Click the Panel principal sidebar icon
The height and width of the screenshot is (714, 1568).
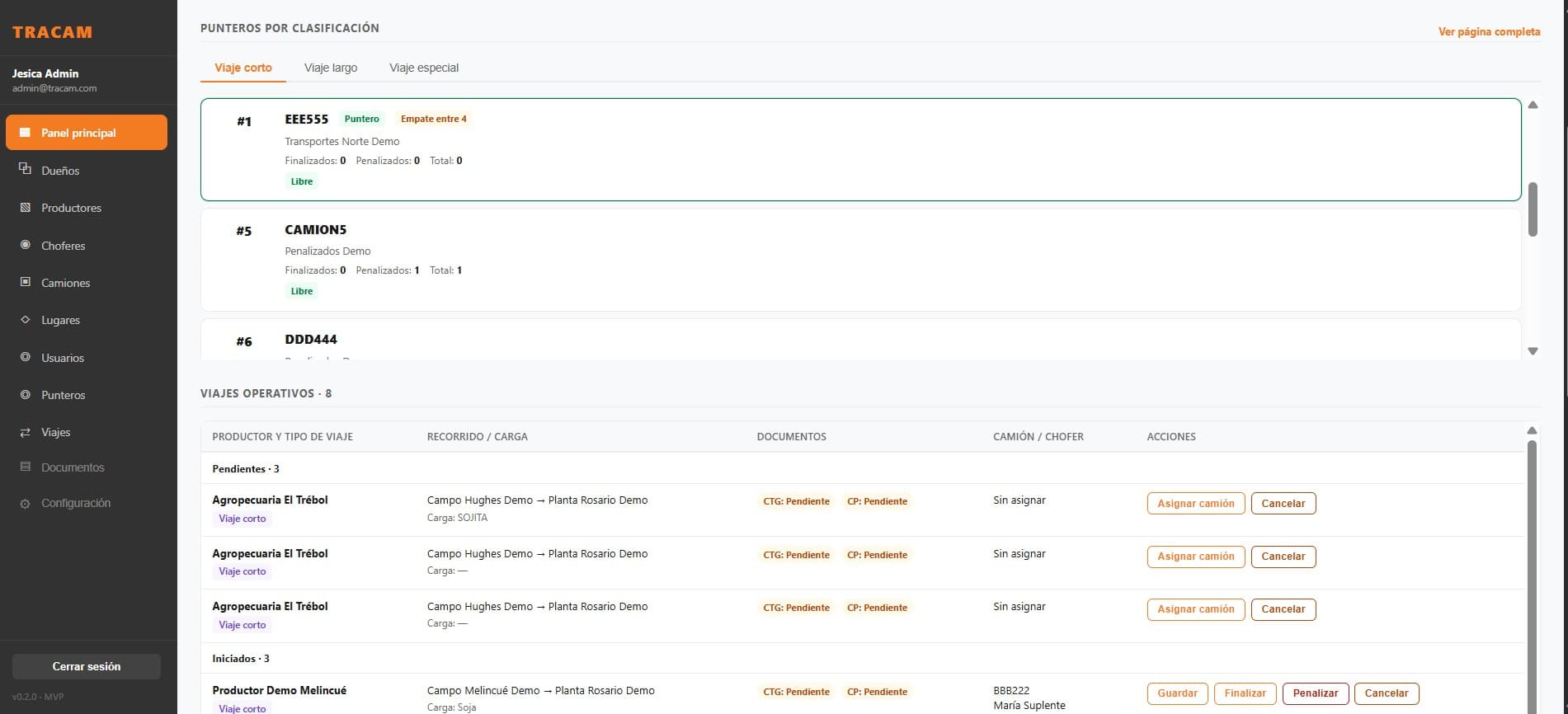pyautogui.click(x=26, y=133)
